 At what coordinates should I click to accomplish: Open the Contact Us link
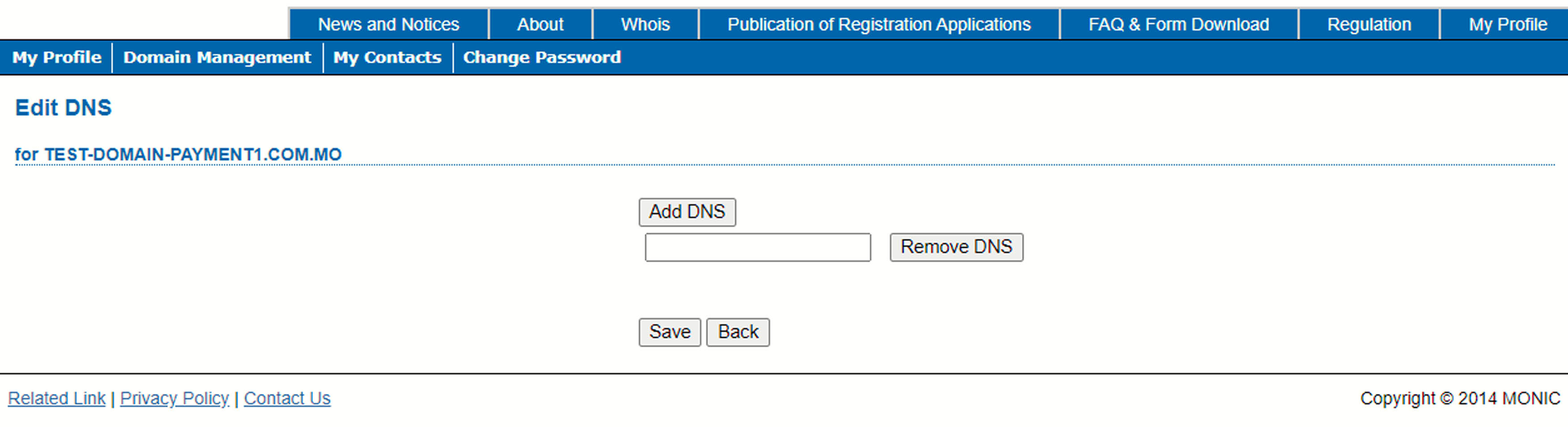(x=287, y=398)
